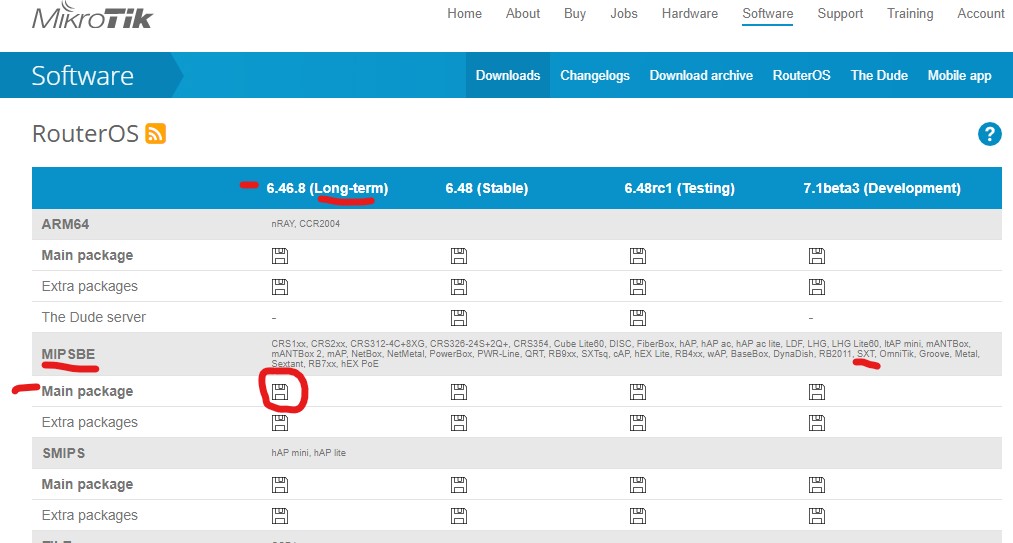The height and width of the screenshot is (543, 1013).
Task: Click the ARM64 section heading
Action: tap(65, 224)
